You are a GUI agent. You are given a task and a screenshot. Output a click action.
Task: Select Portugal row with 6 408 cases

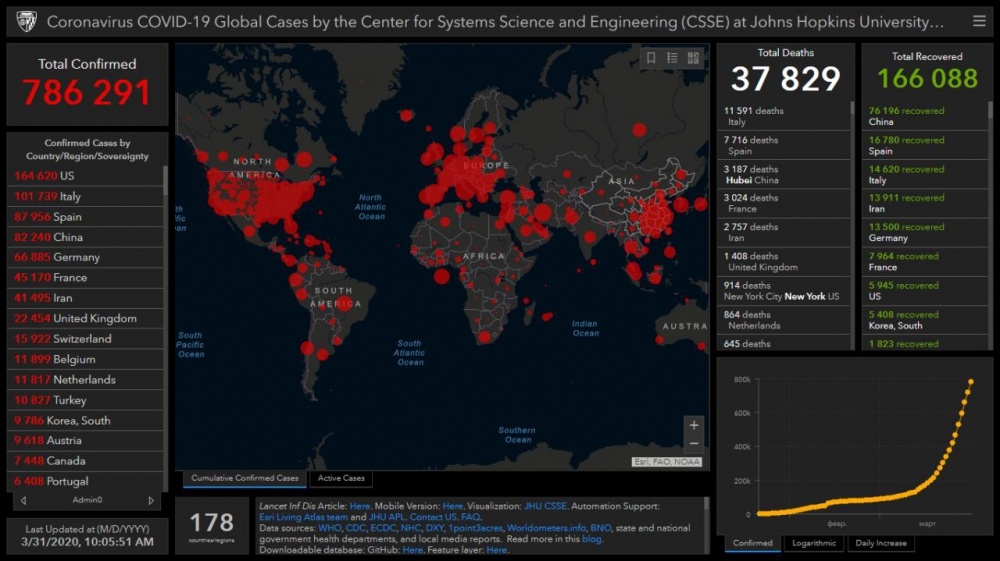85,481
